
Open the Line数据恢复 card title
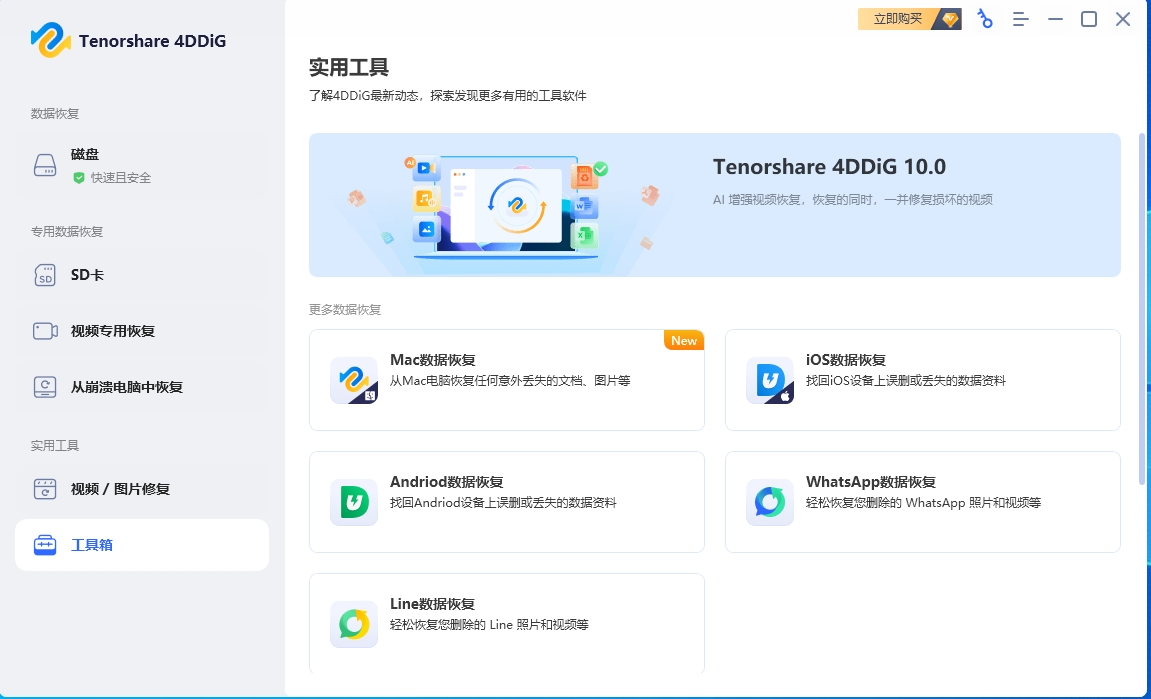point(432,604)
